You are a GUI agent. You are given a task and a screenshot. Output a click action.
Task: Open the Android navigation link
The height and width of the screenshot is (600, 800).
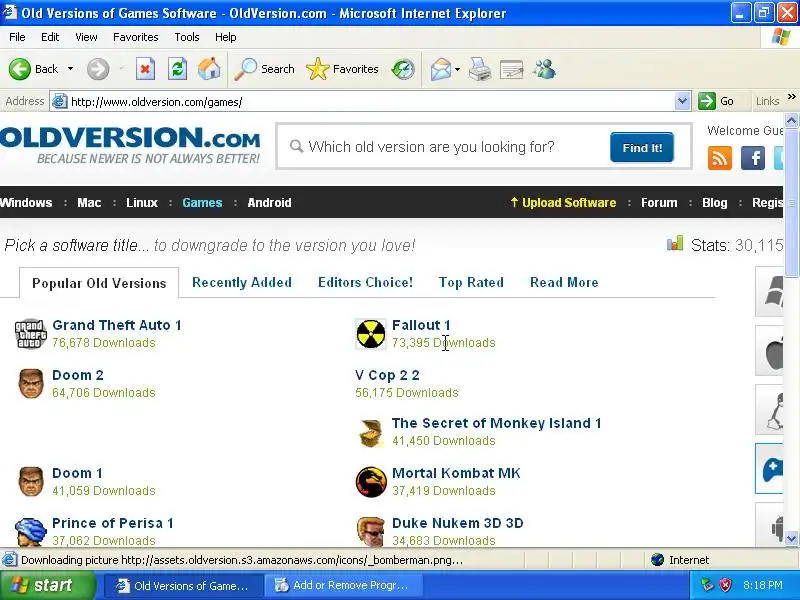coord(269,203)
